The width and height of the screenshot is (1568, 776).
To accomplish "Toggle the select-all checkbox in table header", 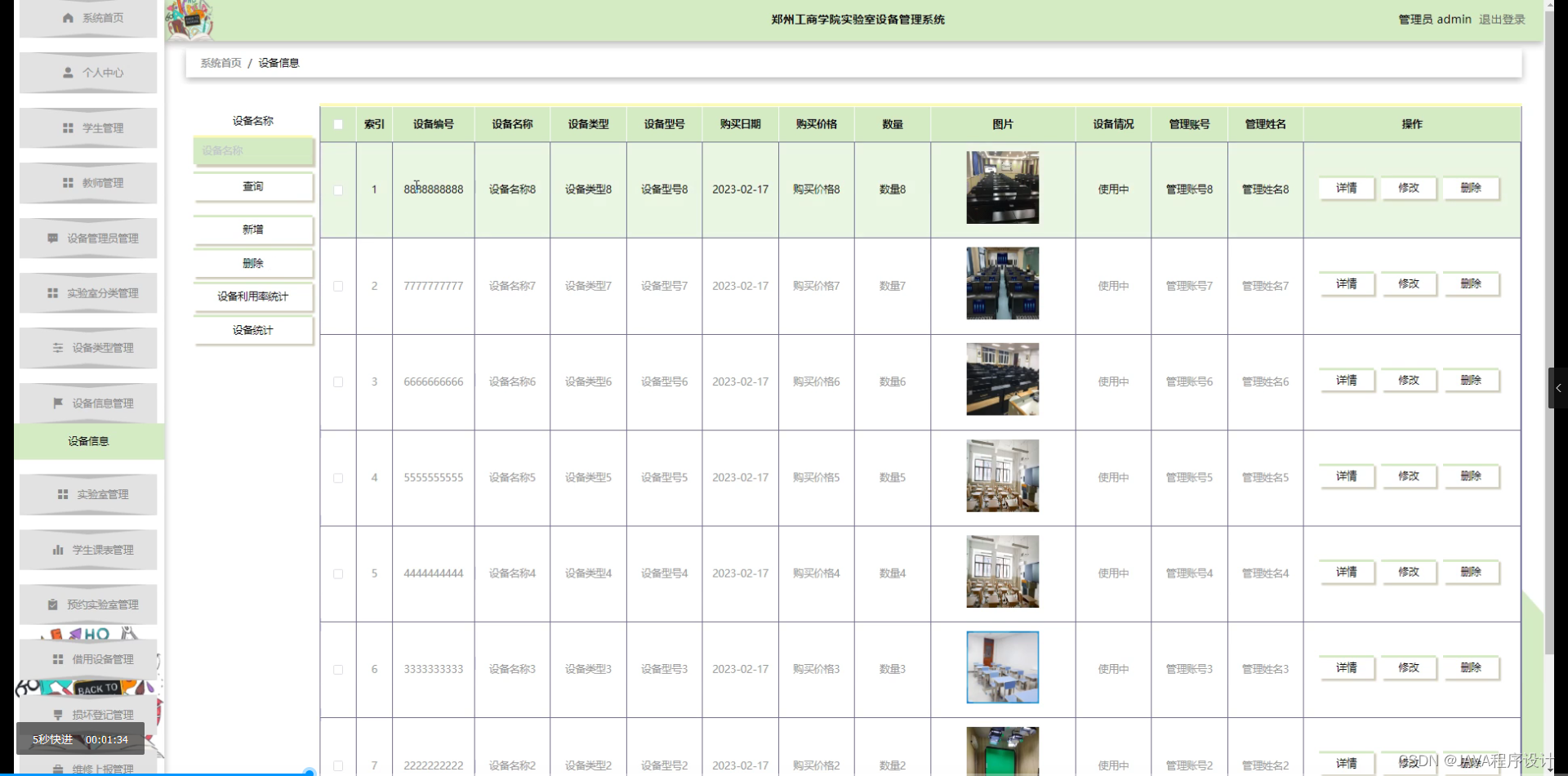I will 338,125.
